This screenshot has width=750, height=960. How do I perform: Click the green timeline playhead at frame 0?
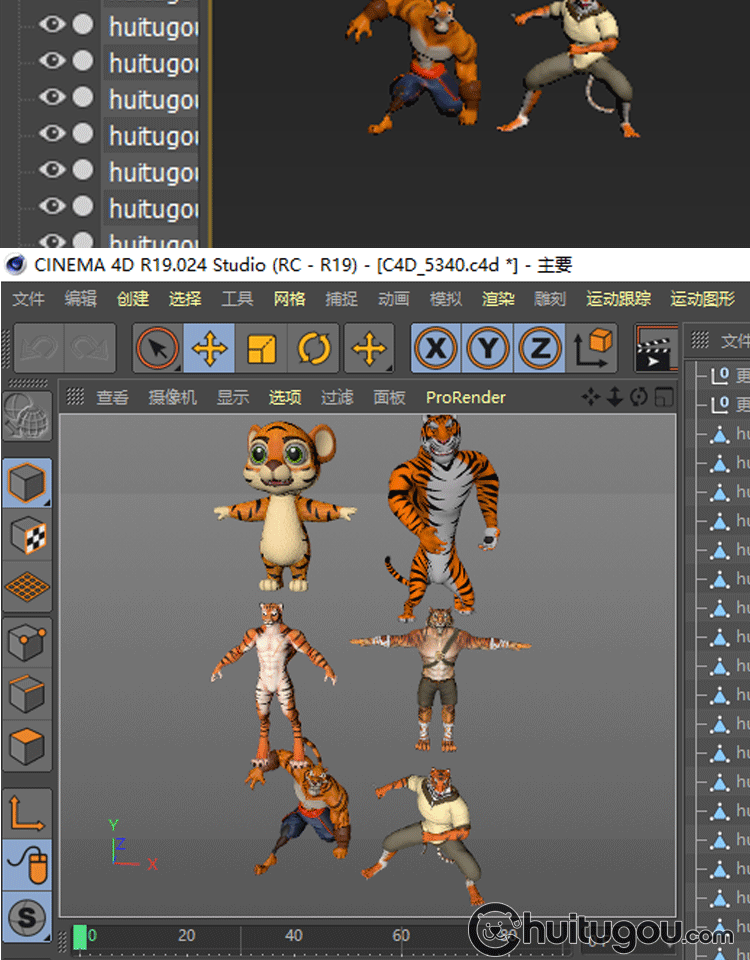(x=80, y=937)
